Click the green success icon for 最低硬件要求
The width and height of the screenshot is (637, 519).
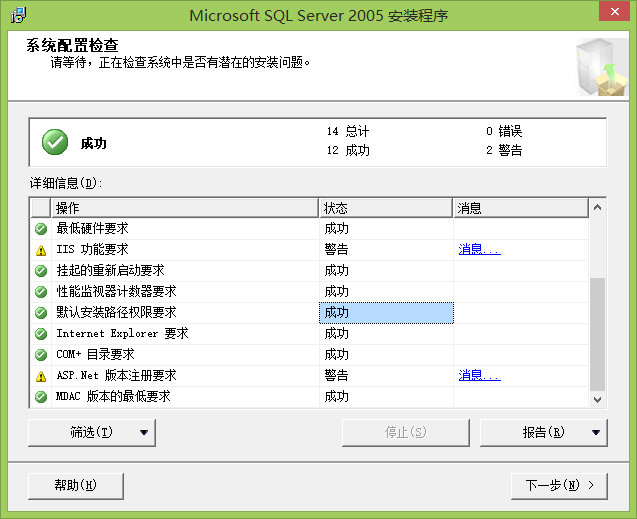tap(41, 229)
